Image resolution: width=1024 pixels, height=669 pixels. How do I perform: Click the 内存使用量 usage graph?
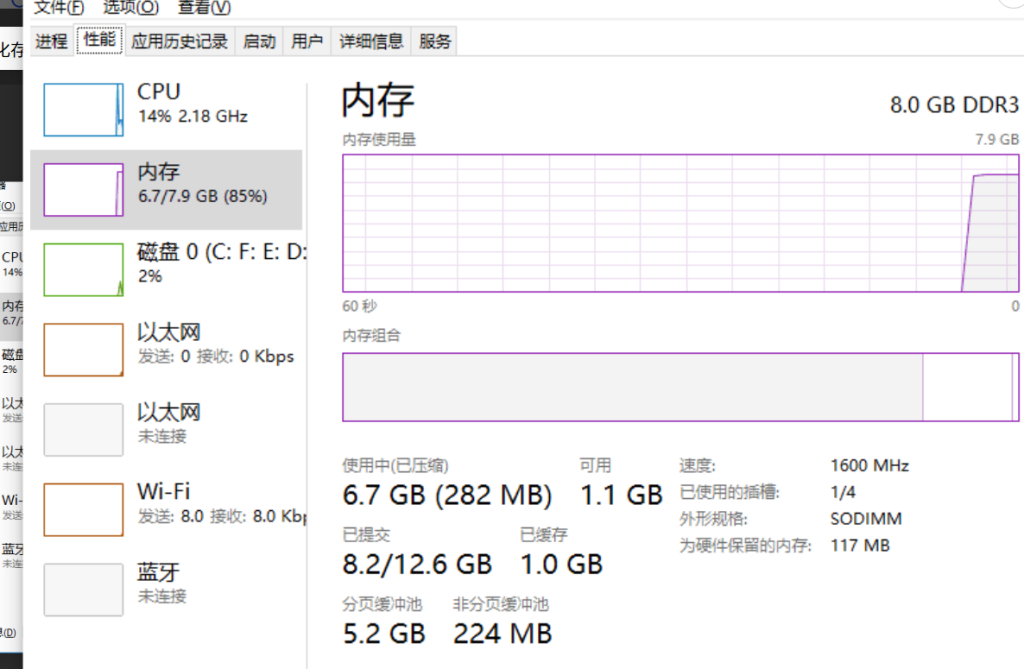click(x=680, y=222)
